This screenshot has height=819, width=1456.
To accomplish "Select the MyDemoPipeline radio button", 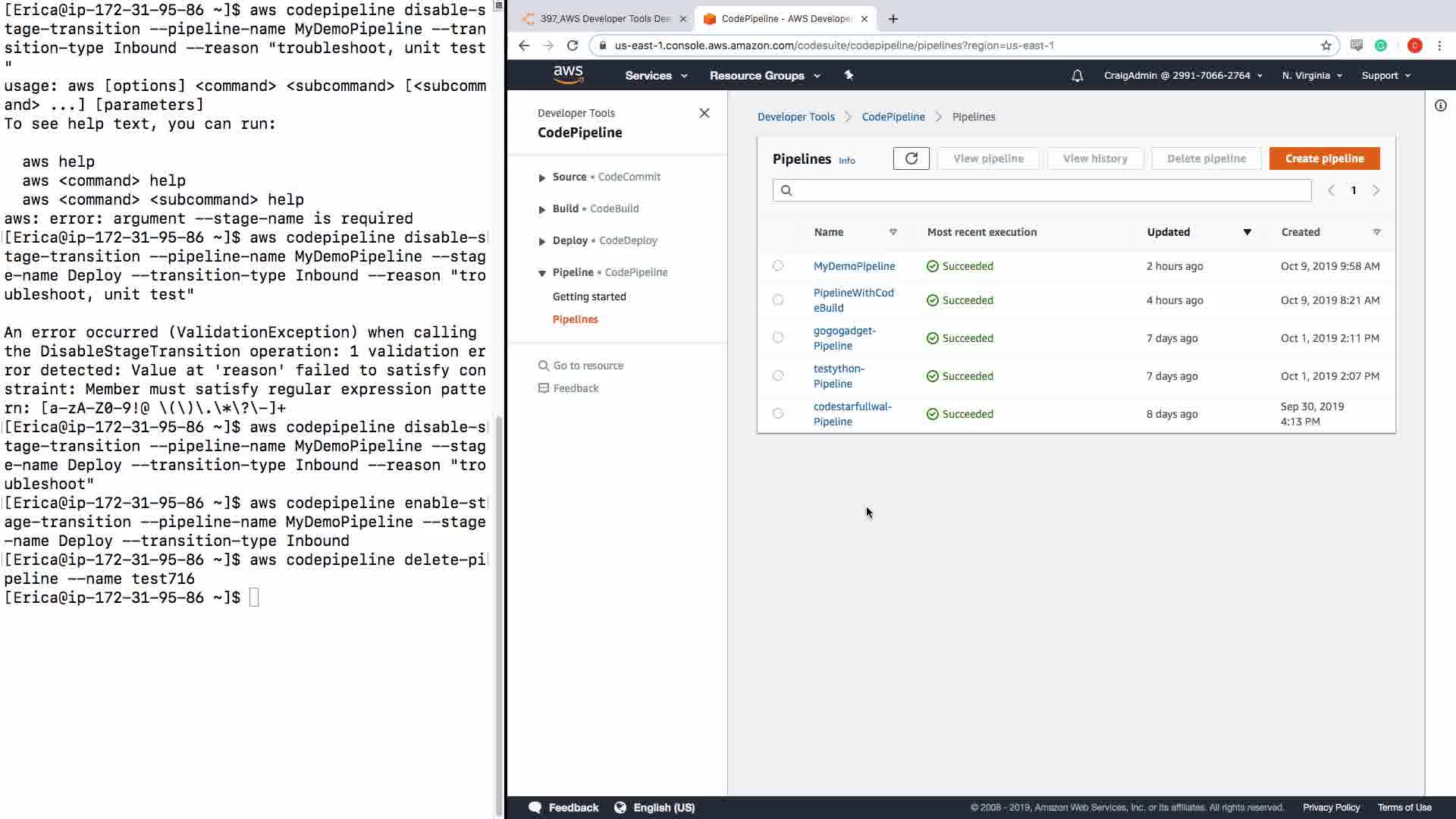I will click(x=777, y=266).
